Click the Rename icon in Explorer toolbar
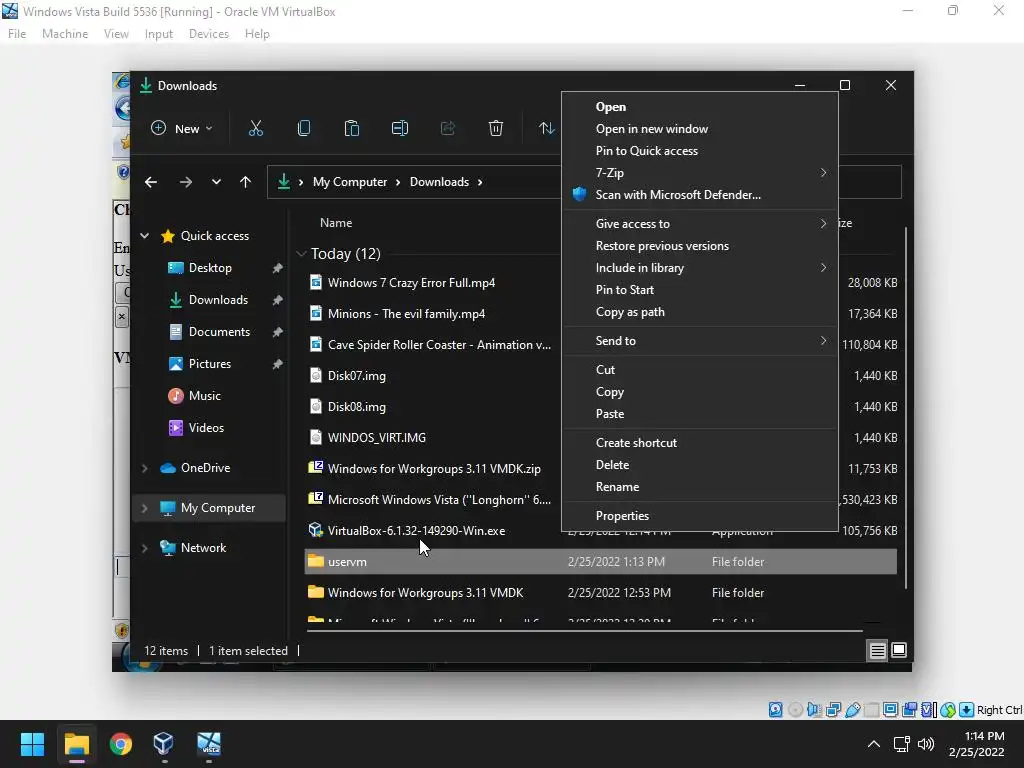Viewport: 1024px width, 768px height. [400, 129]
